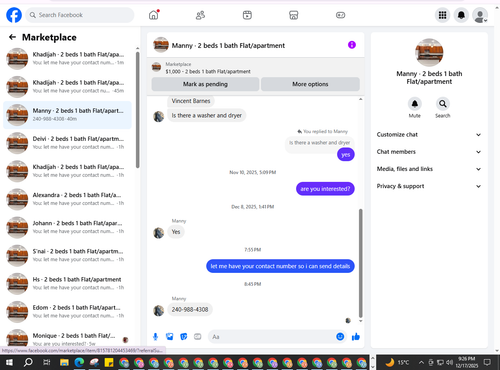This screenshot has height=370, width=500.
Task: Open Deivi conversation in list
Action: (x=67, y=143)
